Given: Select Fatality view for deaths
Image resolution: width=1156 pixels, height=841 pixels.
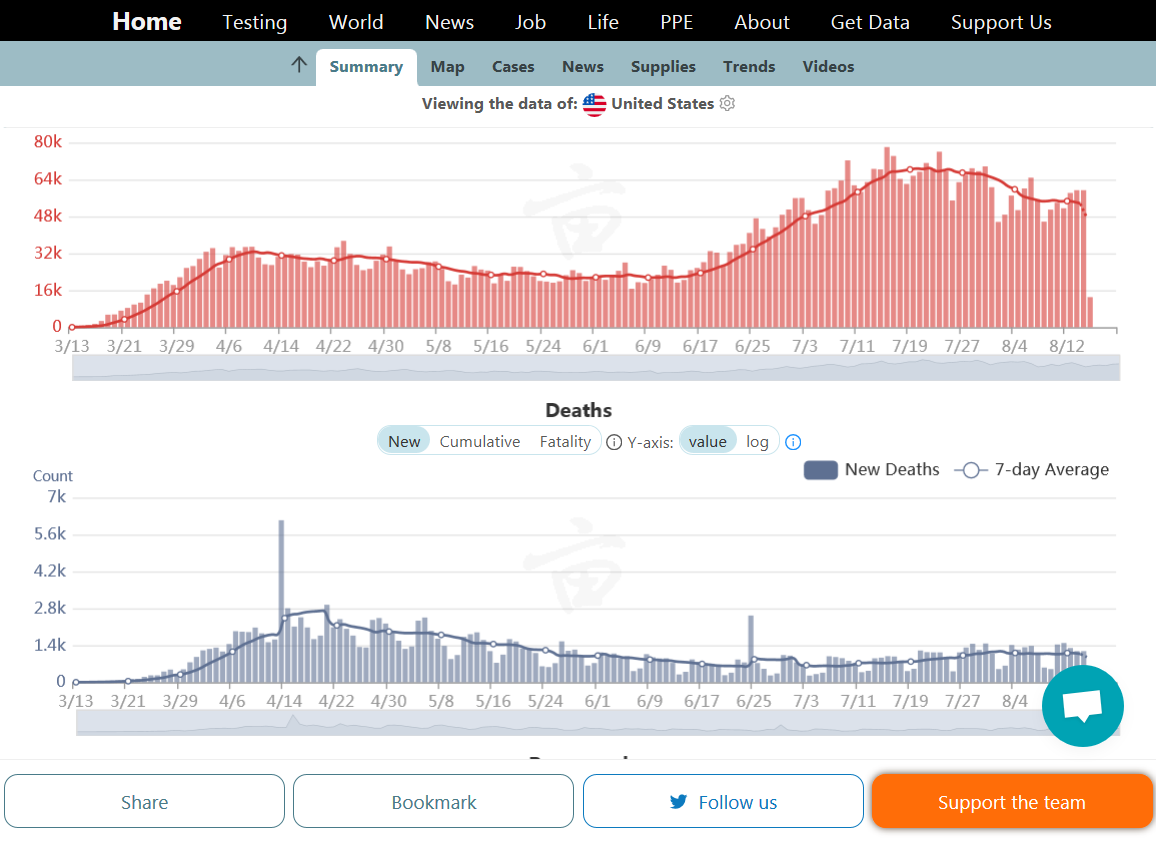Looking at the screenshot, I should click(x=565, y=442).
